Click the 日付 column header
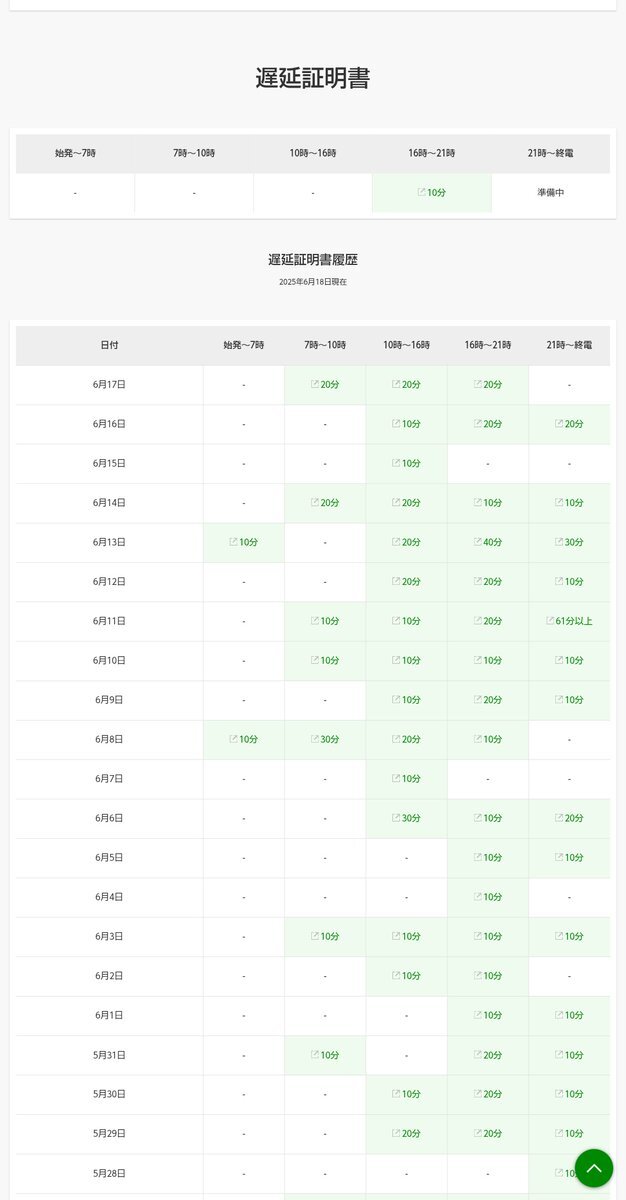This screenshot has height=1200, width=626. click(109, 345)
